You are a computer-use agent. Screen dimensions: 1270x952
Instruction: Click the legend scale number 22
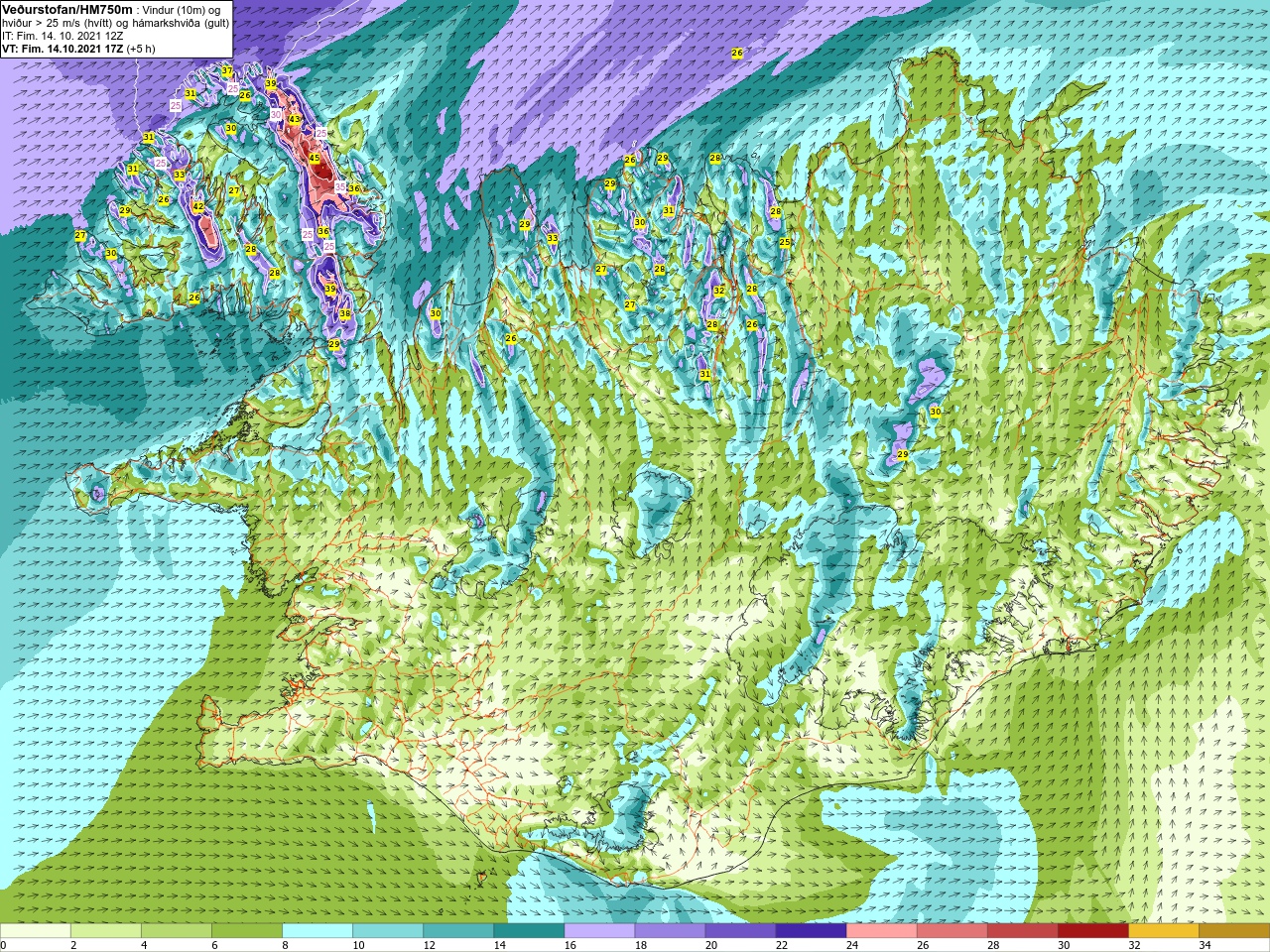(x=783, y=945)
